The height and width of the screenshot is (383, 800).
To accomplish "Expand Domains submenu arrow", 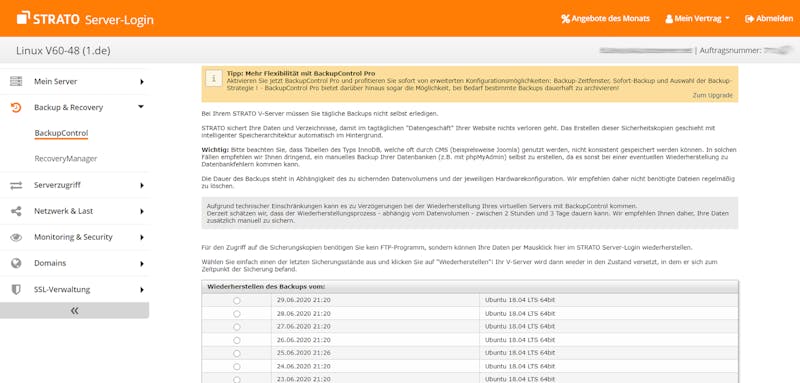I will 142,264.
